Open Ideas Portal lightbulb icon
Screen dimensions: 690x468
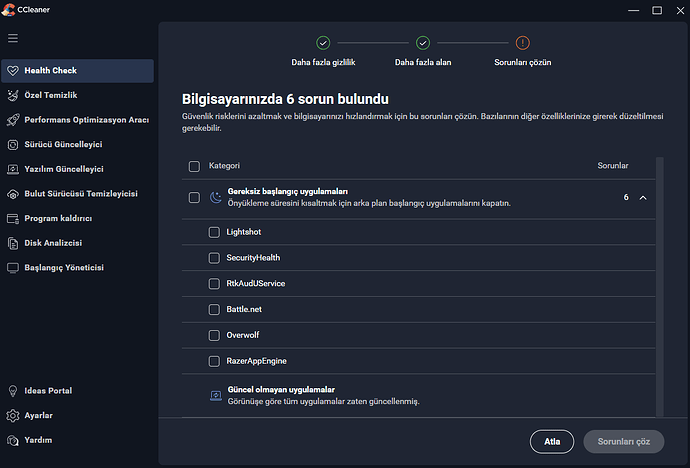[13, 391]
